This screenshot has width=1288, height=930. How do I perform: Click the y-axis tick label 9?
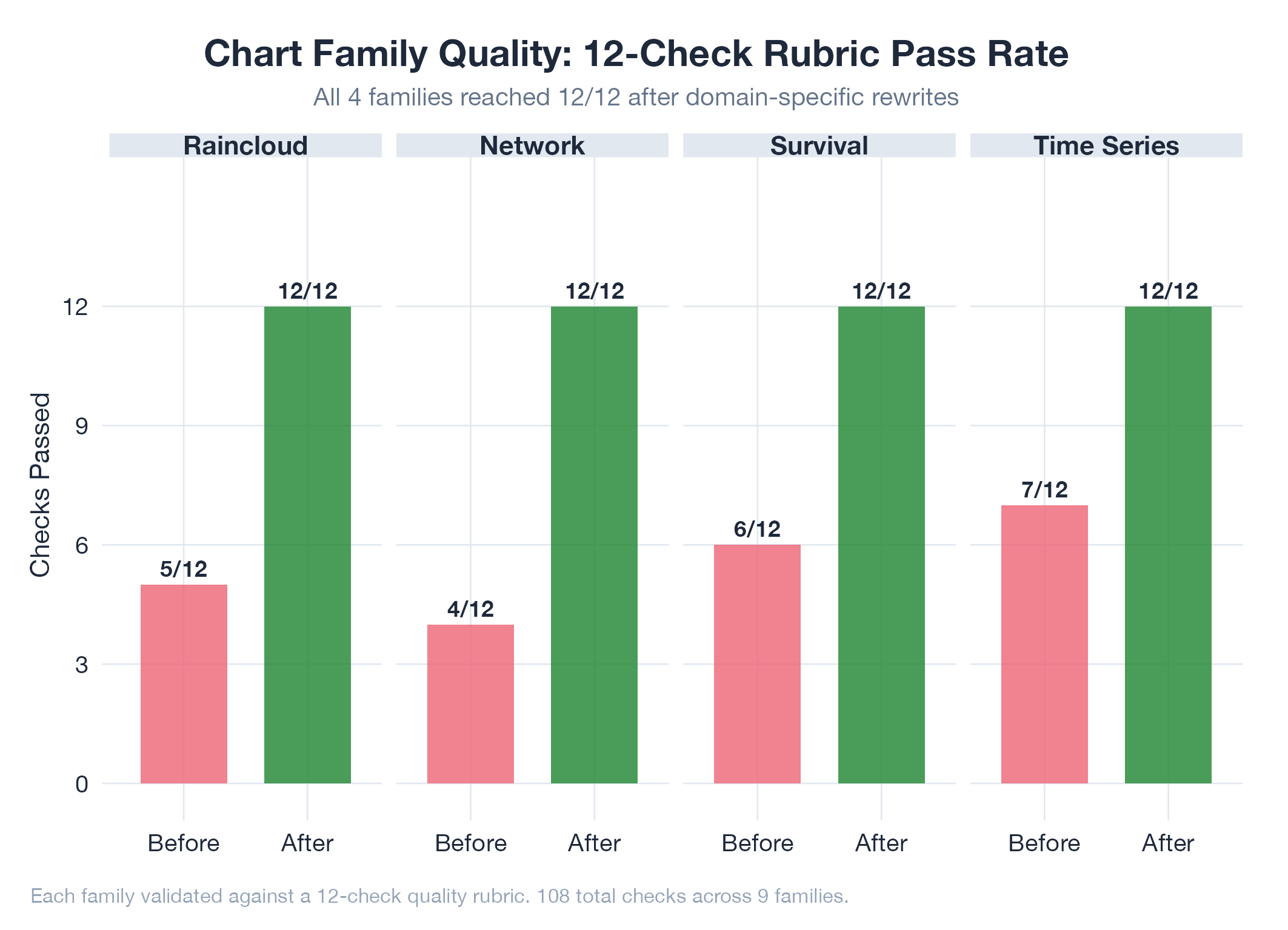(x=82, y=426)
